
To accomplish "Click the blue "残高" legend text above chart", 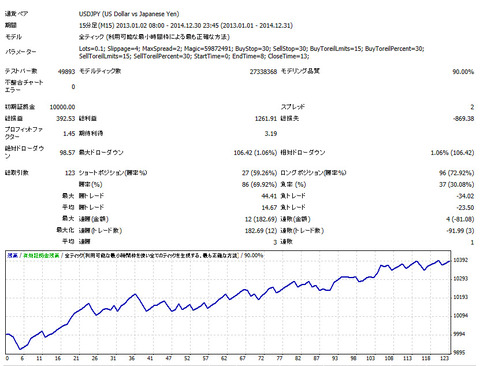I will (13, 256).
